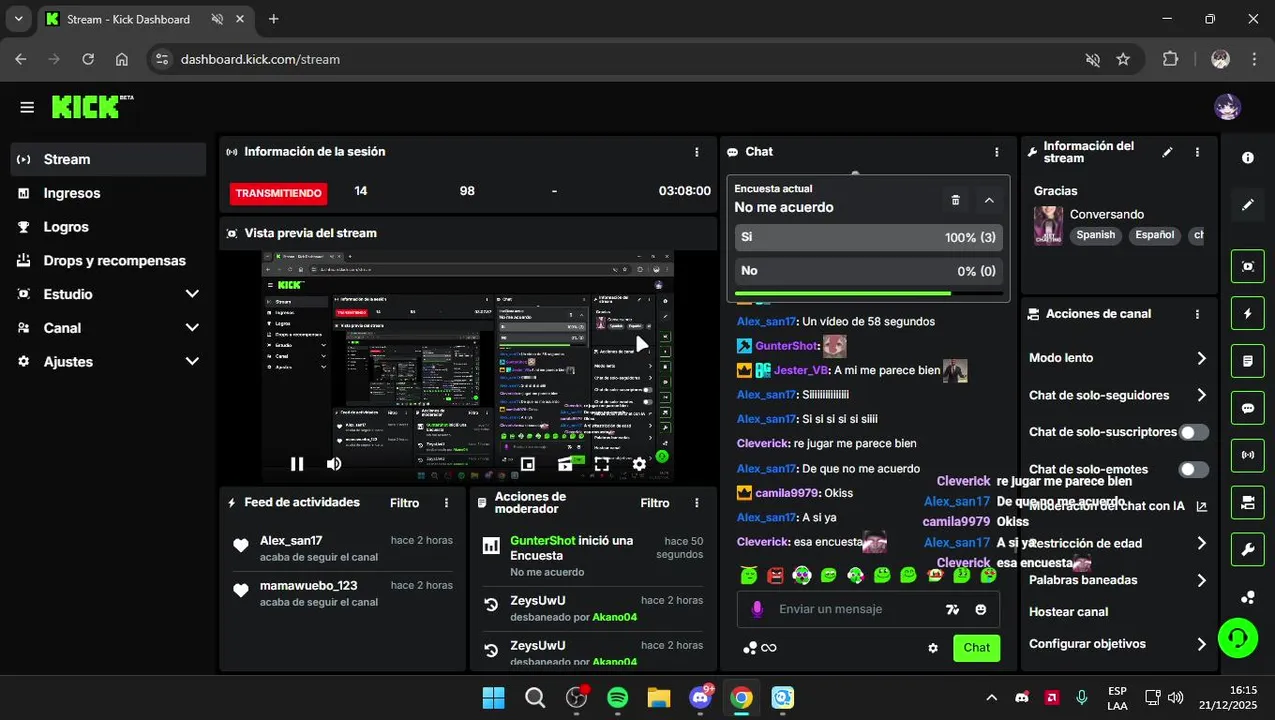Open the emoji picker in chat input
Image resolution: width=1275 pixels, height=720 pixels.
pyautogui.click(x=981, y=609)
